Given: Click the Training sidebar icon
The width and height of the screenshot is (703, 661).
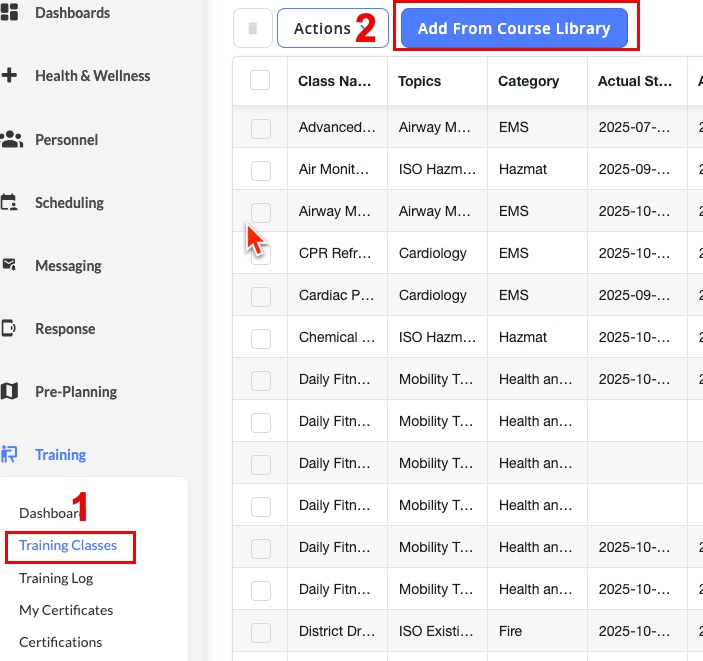Looking at the screenshot, I should point(10,455).
